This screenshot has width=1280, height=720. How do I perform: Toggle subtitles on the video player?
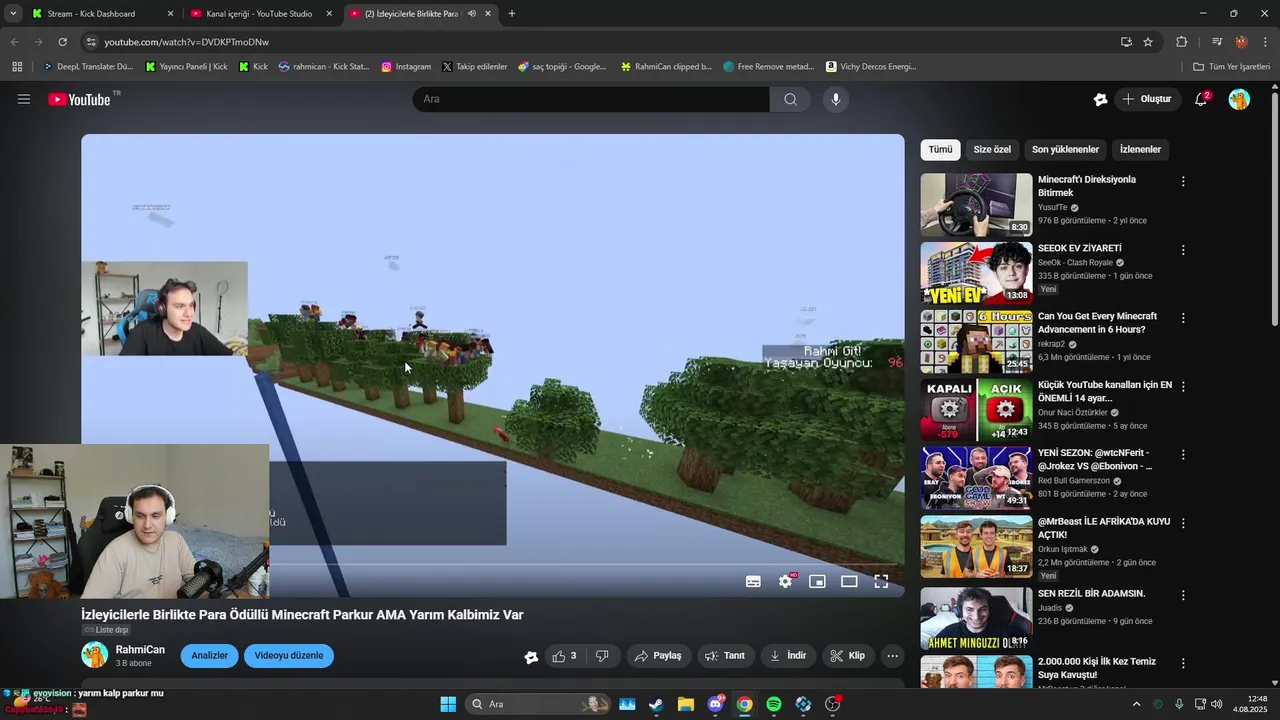753,581
